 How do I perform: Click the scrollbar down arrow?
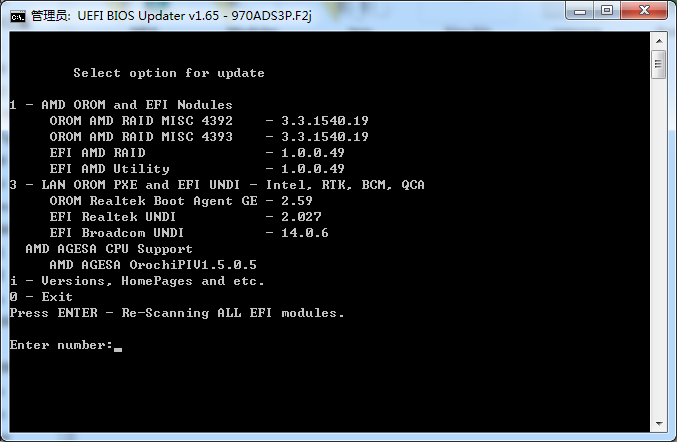[x=659, y=423]
